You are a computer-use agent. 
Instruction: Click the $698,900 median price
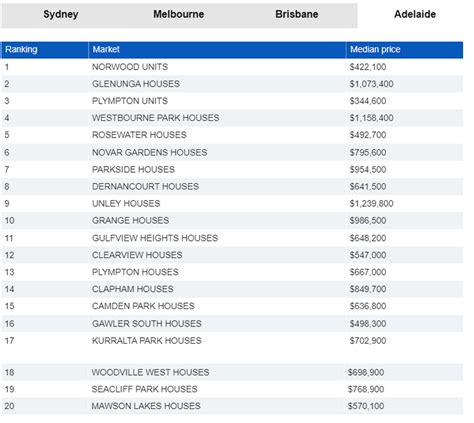coord(366,373)
